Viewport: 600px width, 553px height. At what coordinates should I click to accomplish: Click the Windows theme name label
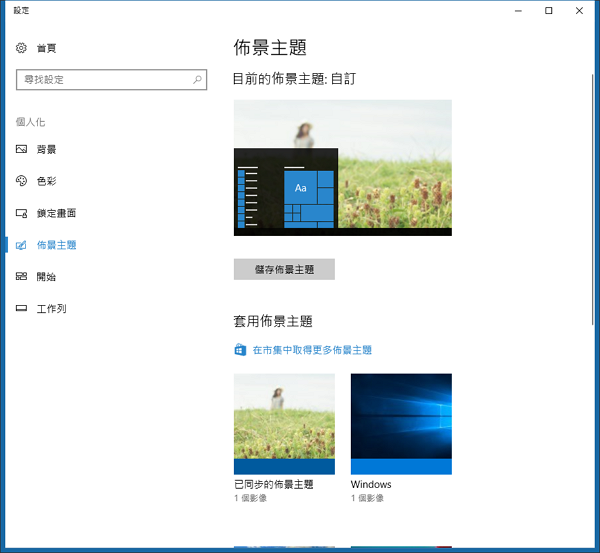[x=371, y=484]
